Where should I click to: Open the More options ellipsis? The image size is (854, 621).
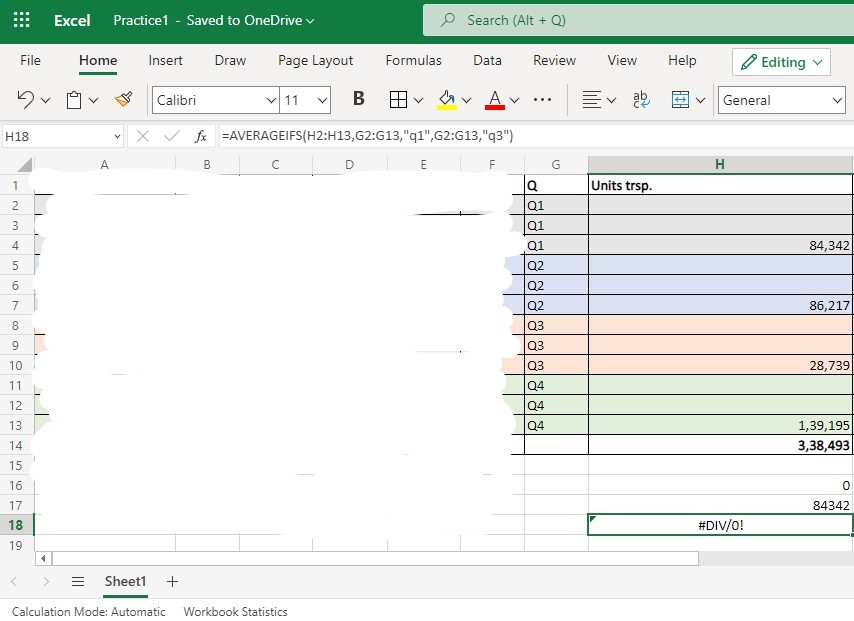click(543, 100)
